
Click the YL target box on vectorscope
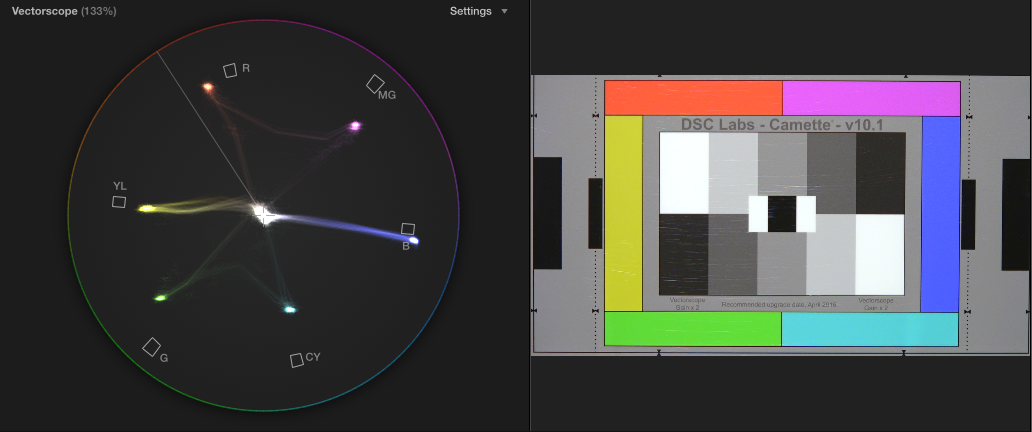(x=119, y=202)
